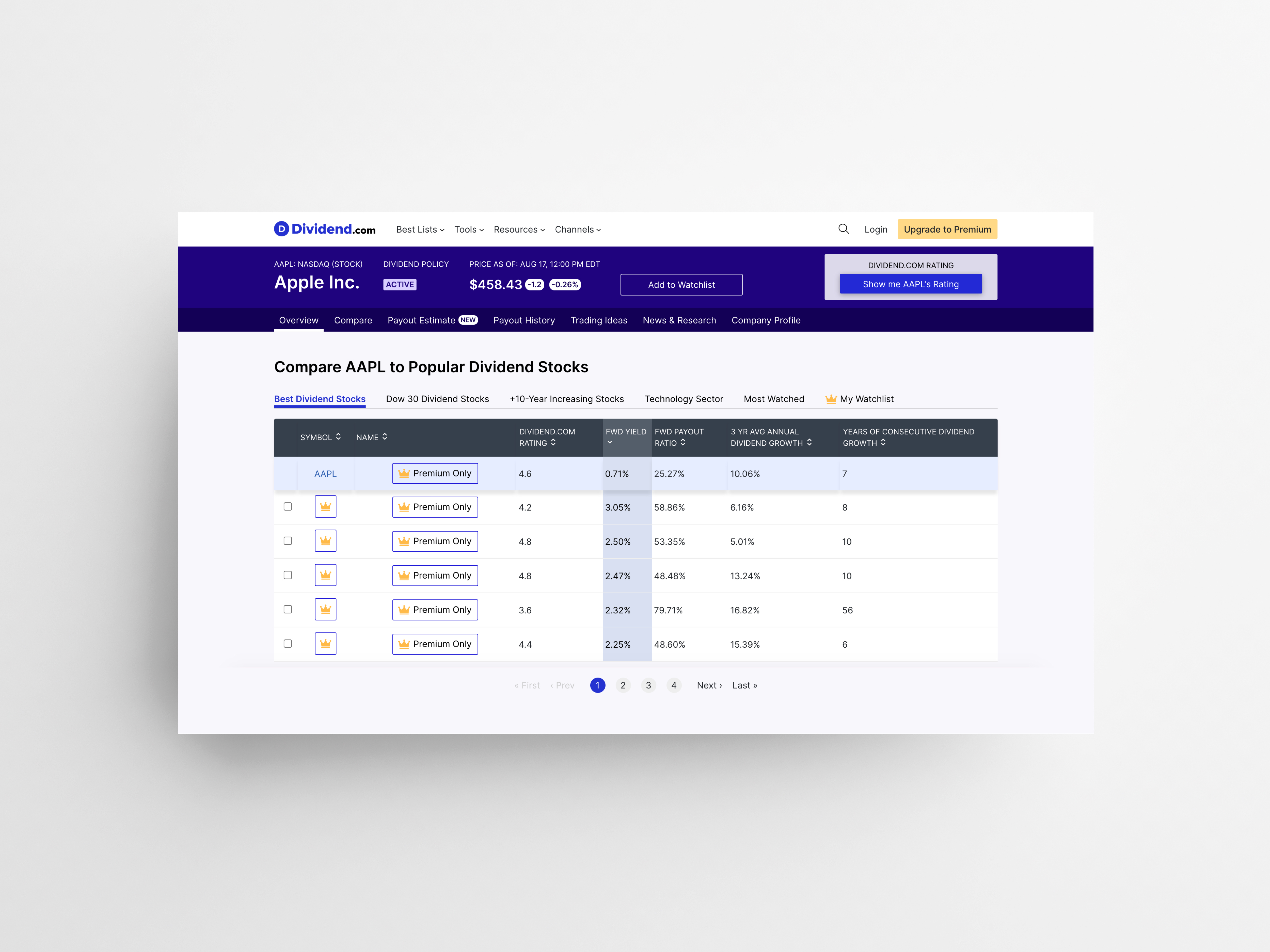The width and height of the screenshot is (1270, 952).
Task: Select the +10-Year Increasing Stocks tab
Action: pos(567,399)
